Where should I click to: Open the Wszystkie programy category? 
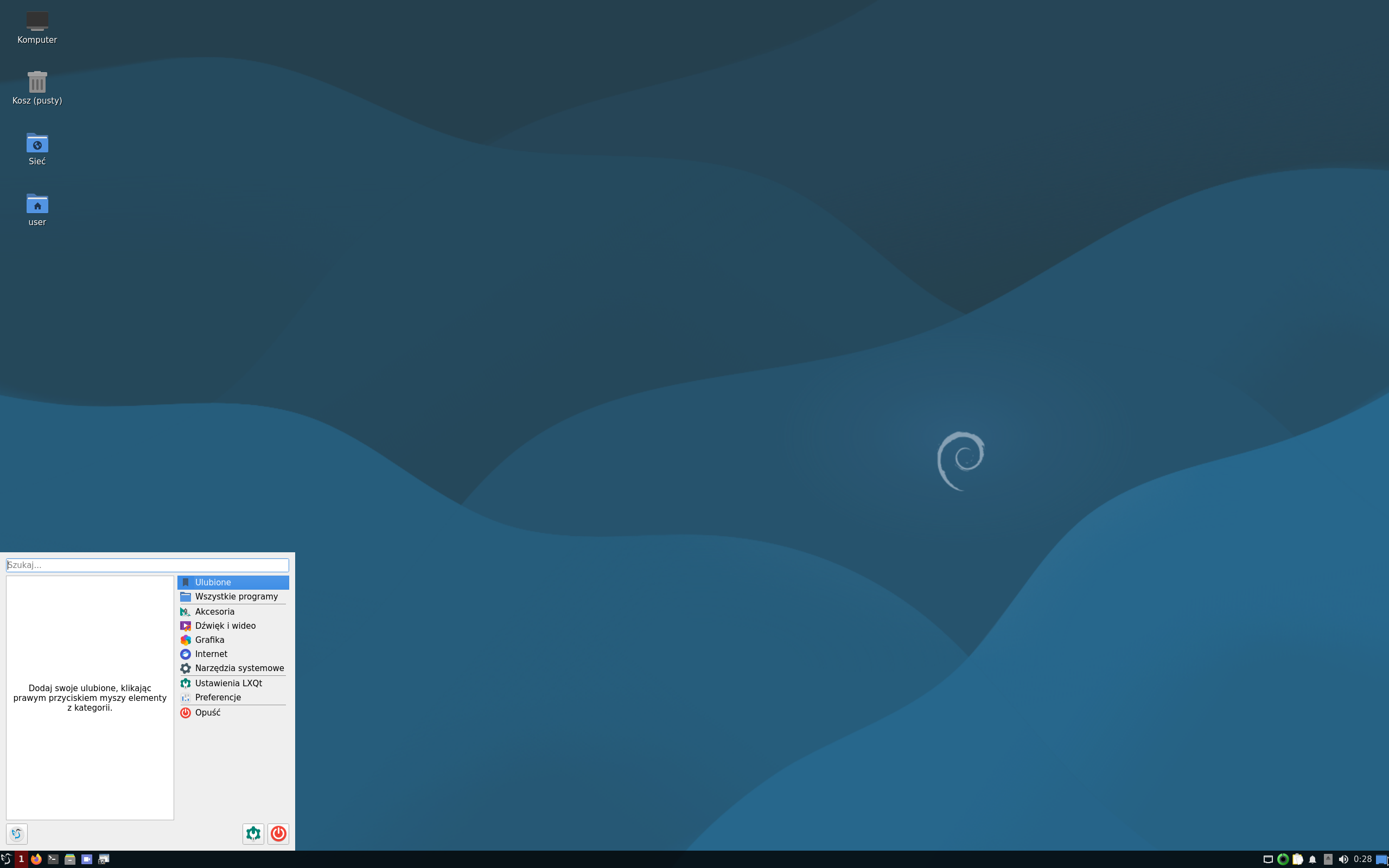tap(233, 596)
